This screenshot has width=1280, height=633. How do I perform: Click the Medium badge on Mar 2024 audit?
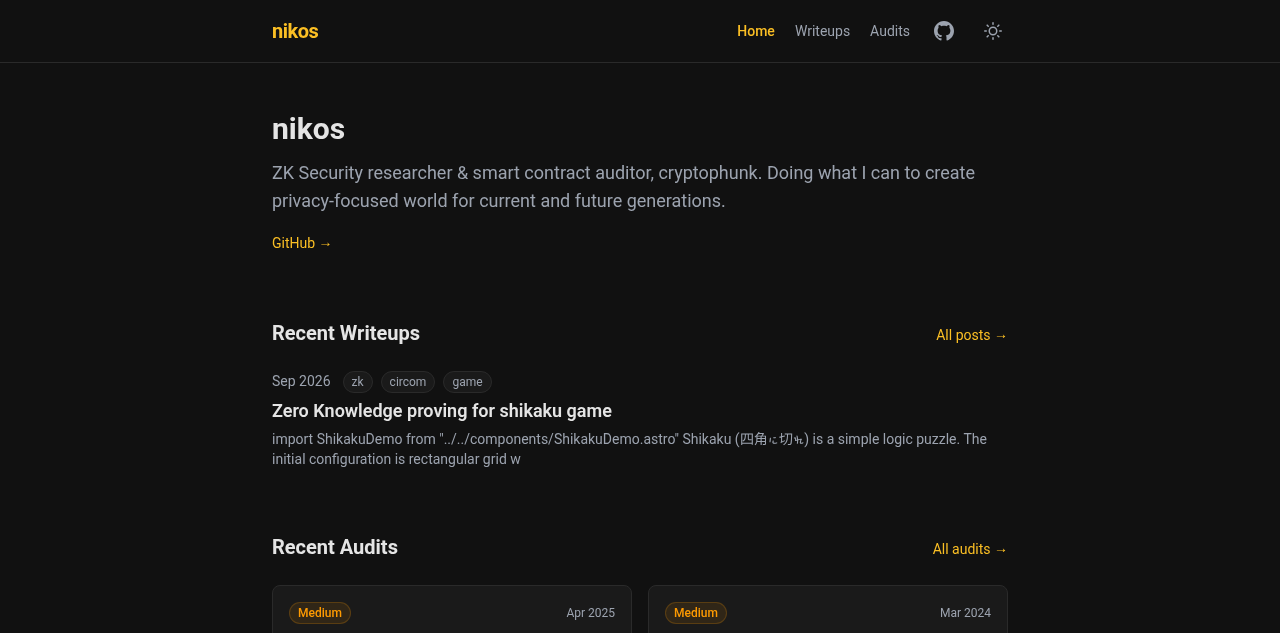pos(696,613)
